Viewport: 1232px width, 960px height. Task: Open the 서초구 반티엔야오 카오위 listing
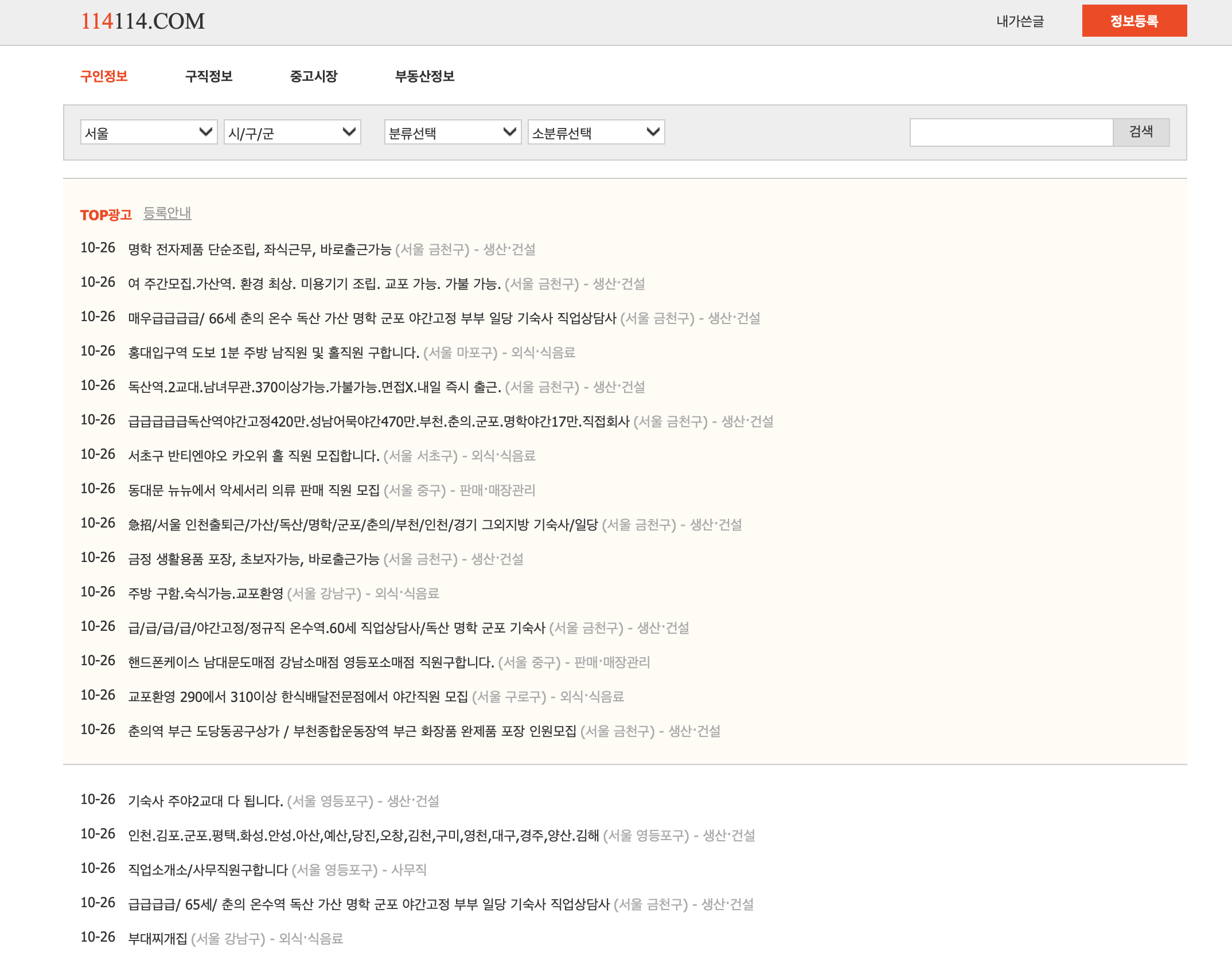tap(254, 456)
